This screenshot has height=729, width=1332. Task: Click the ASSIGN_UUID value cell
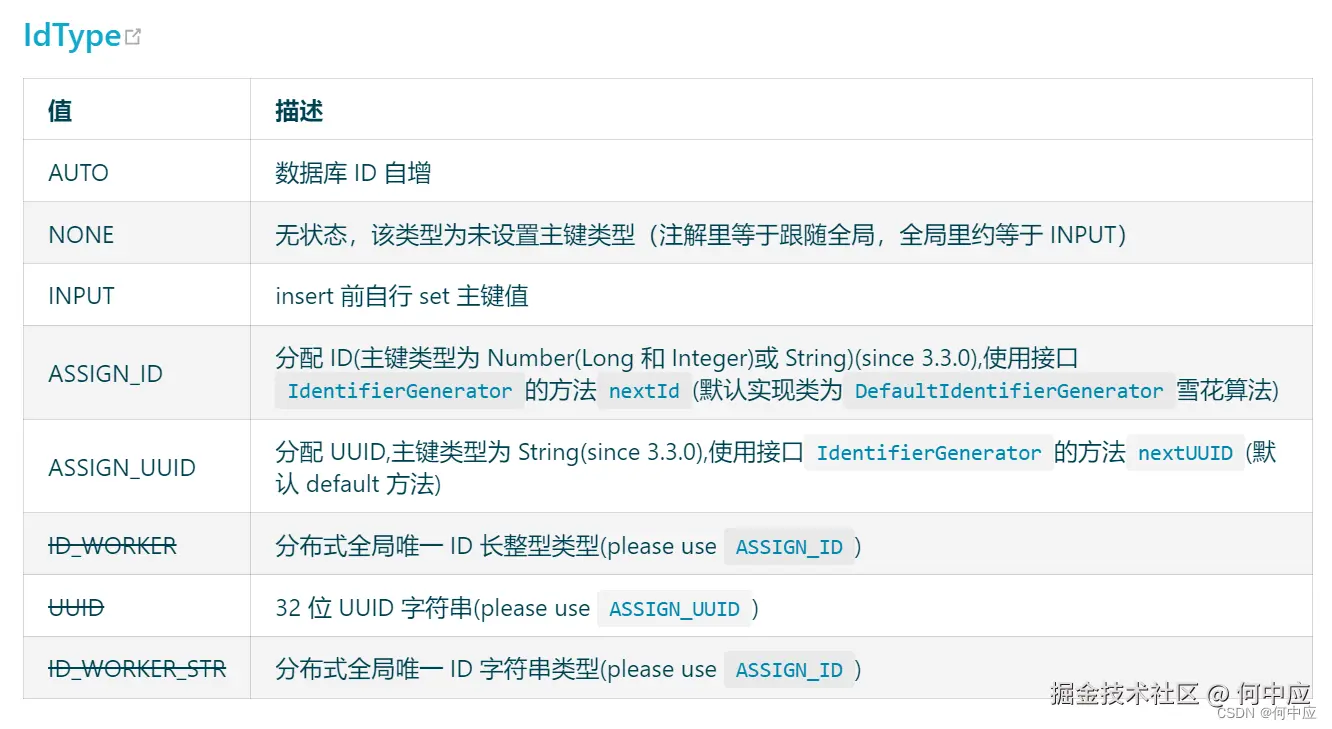pos(121,467)
